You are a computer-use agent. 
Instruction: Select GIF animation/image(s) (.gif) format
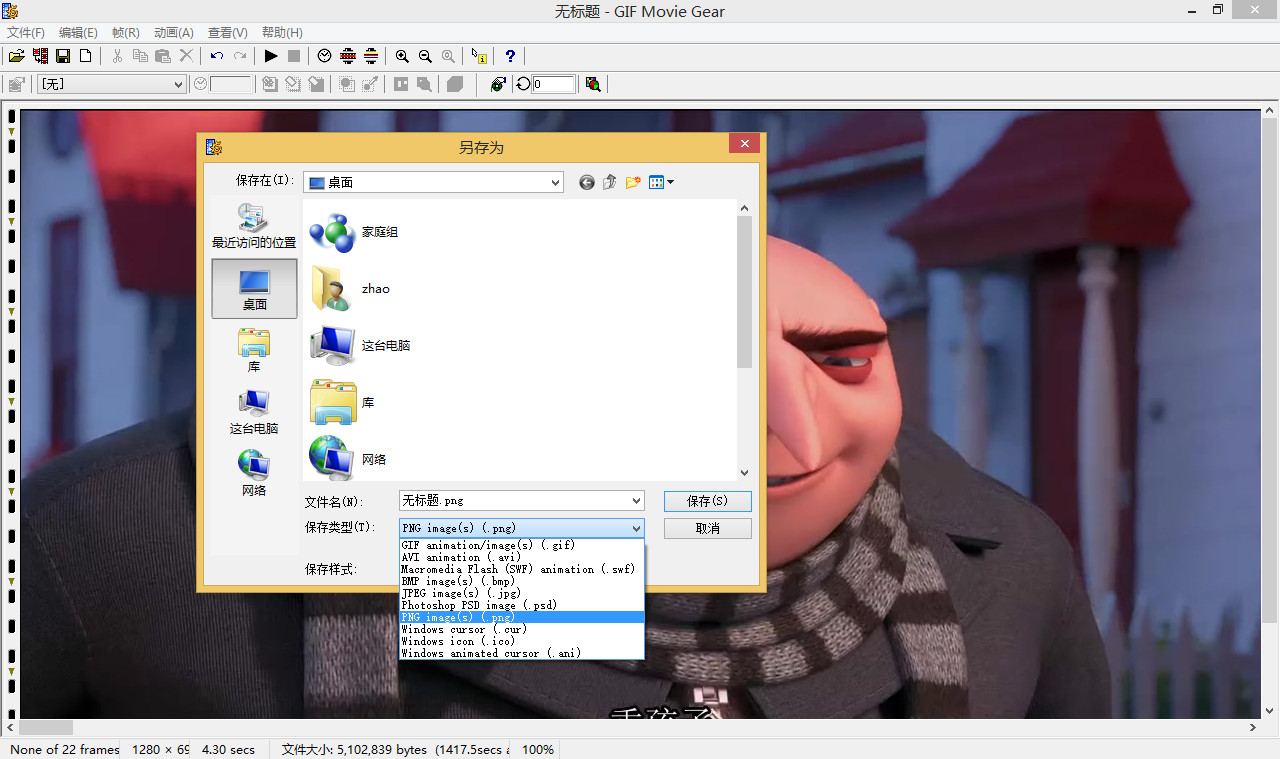point(488,545)
